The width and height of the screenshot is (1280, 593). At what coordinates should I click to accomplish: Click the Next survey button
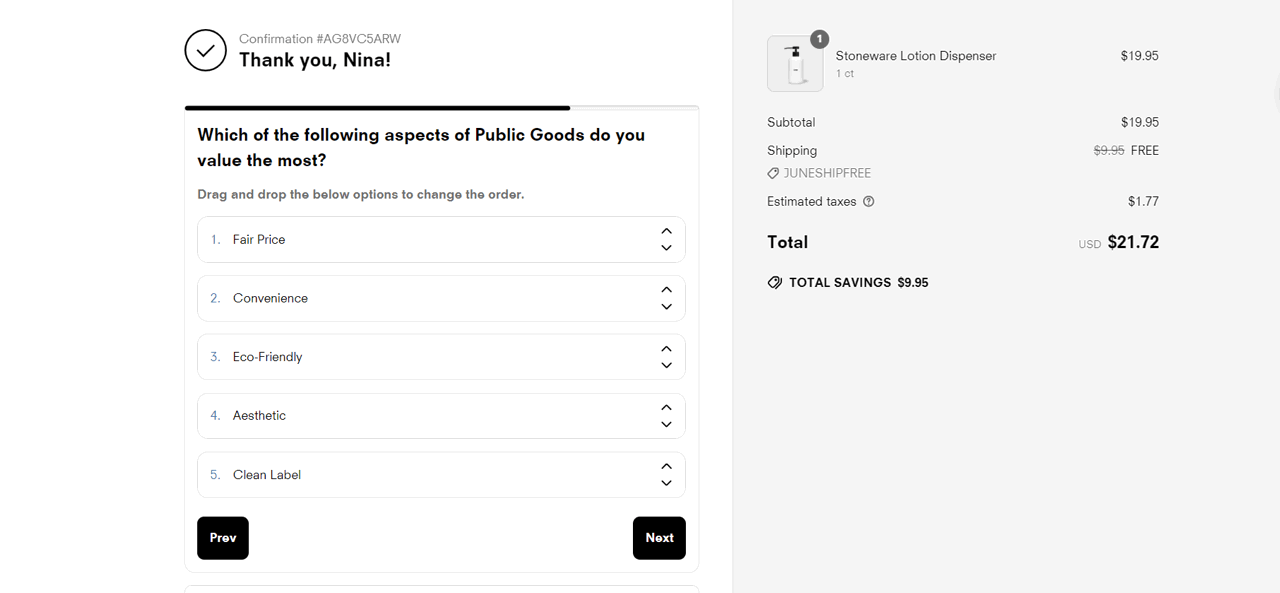pos(659,538)
